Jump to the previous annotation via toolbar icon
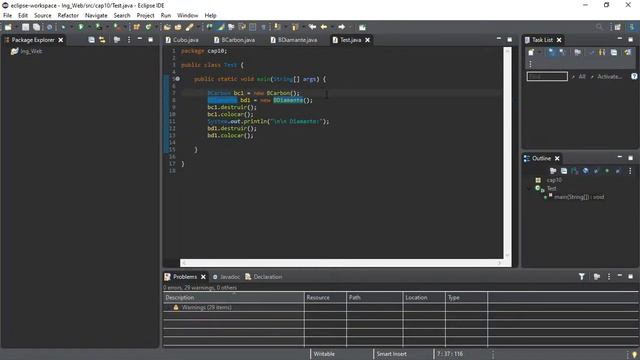 click(294, 27)
